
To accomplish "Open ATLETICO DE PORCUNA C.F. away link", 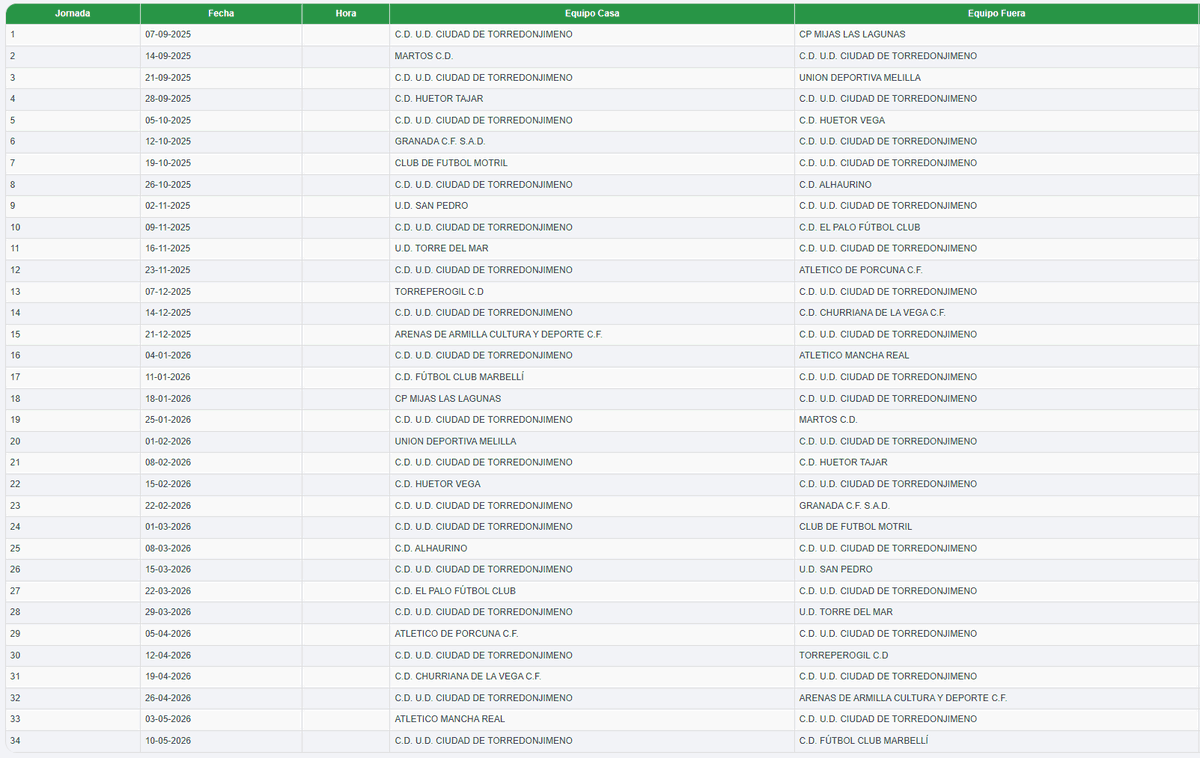I will tap(868, 269).
